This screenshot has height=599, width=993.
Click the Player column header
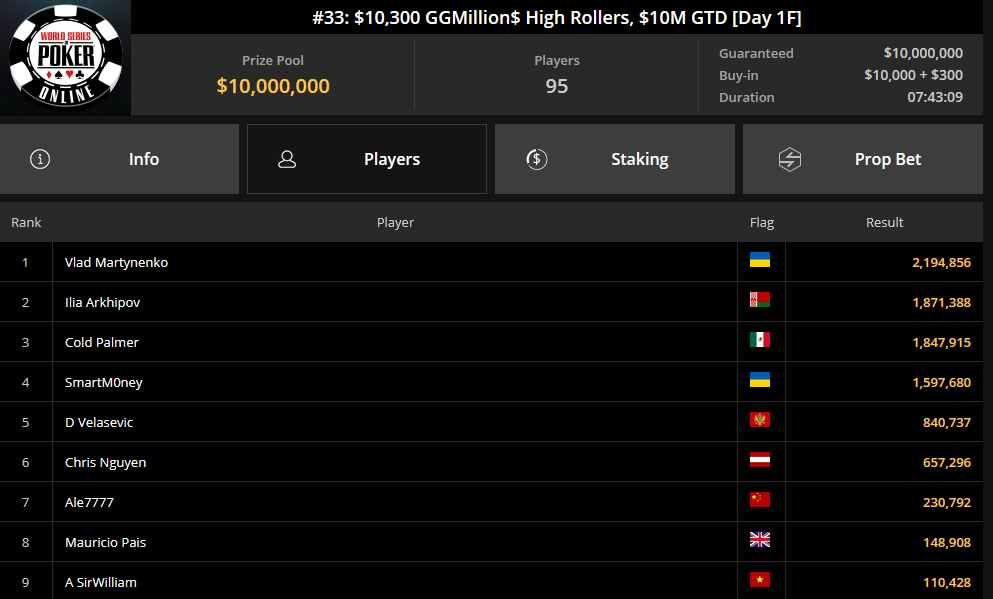[395, 222]
